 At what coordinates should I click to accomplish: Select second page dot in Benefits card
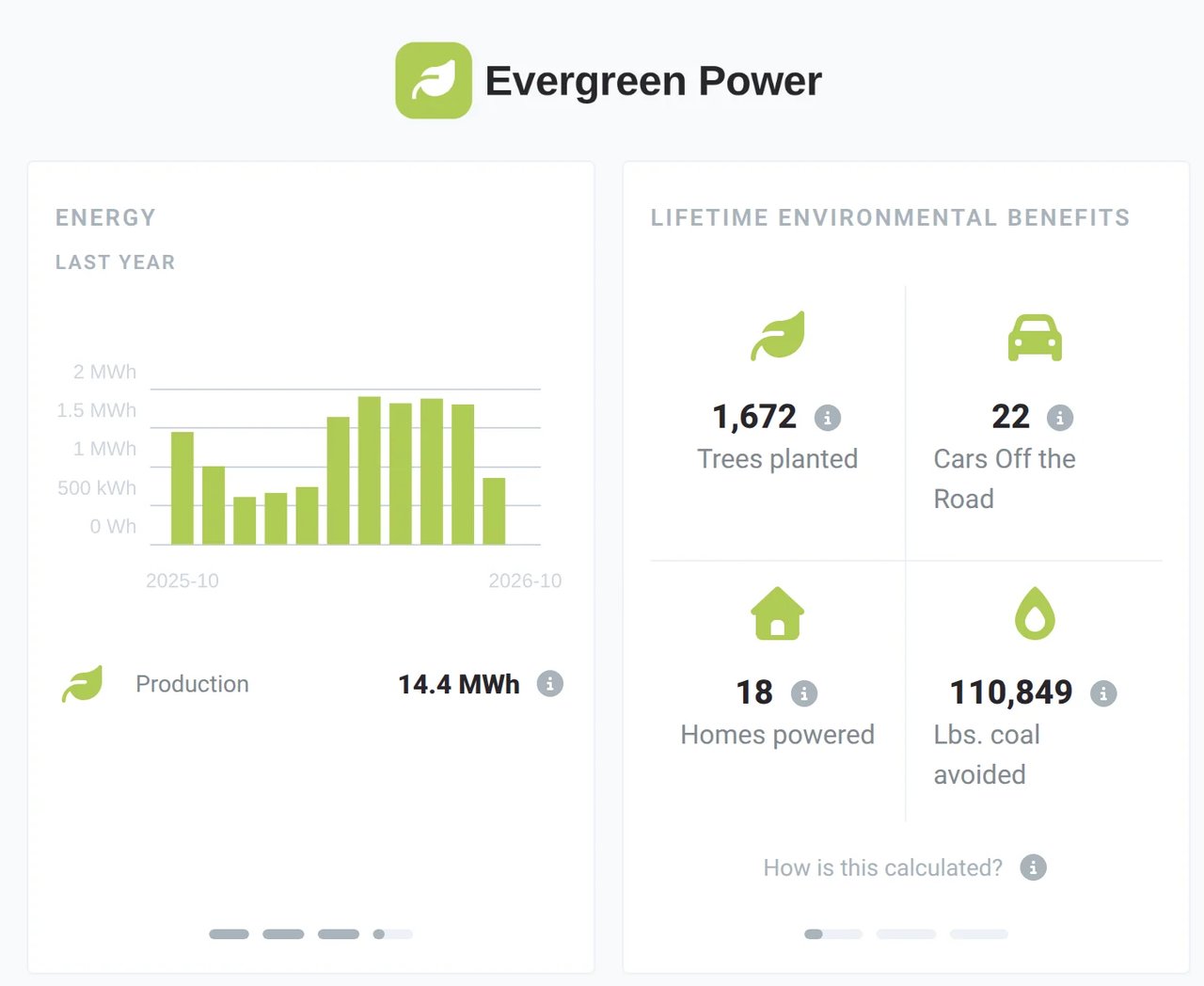tap(906, 934)
